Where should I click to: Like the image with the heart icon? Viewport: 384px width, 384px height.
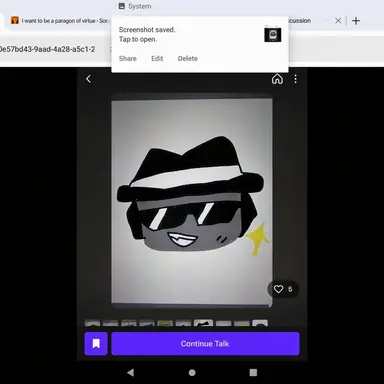click(x=278, y=289)
